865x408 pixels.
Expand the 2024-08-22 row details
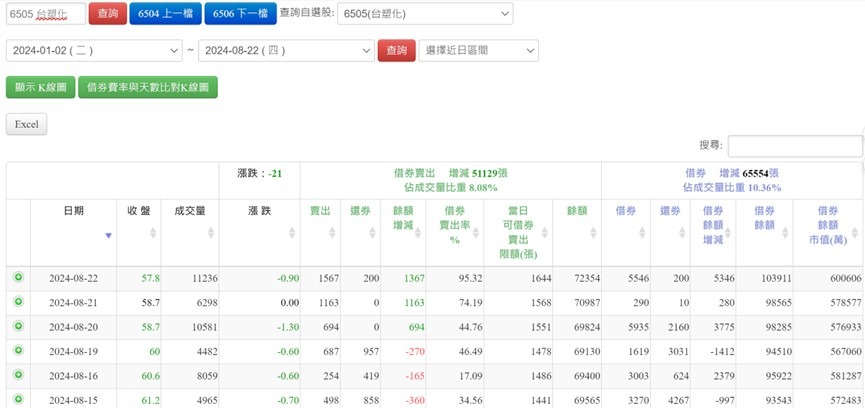(x=18, y=277)
